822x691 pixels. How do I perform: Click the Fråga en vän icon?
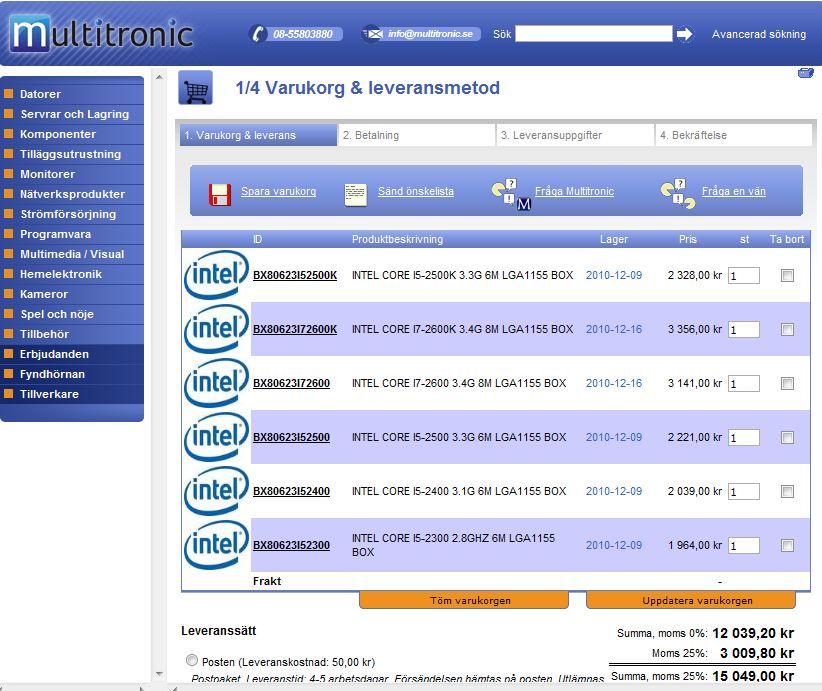(678, 193)
